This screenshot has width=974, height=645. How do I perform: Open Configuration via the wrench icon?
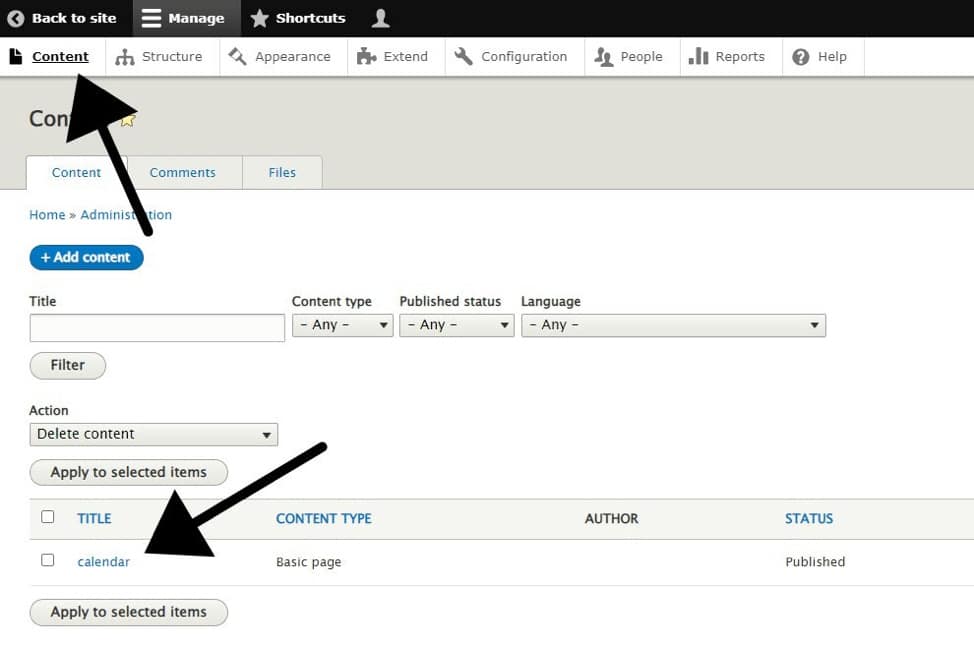click(x=464, y=57)
